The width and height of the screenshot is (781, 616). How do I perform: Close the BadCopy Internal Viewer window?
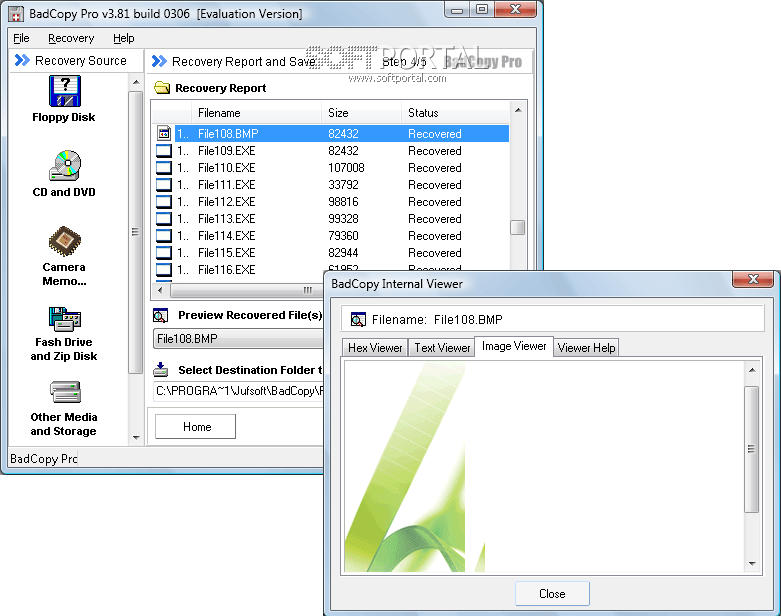coord(753,279)
